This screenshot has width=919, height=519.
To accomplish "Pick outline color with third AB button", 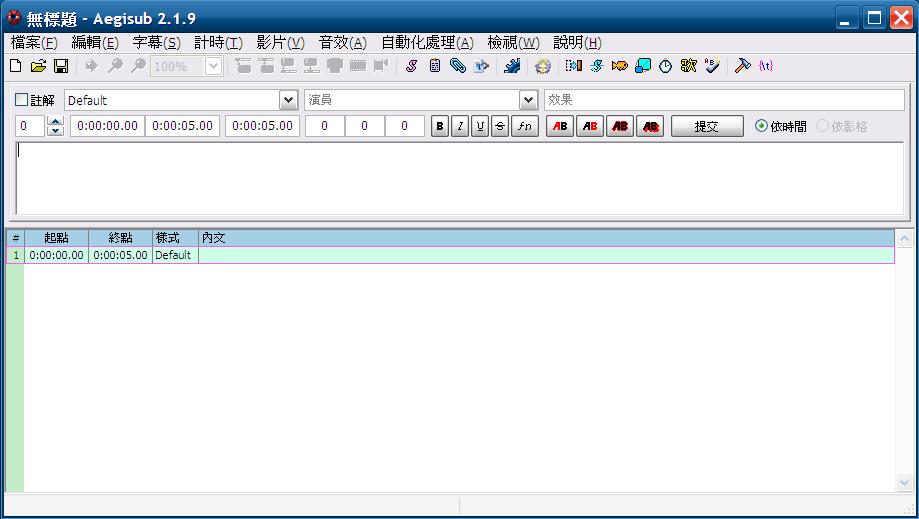I will [x=620, y=126].
